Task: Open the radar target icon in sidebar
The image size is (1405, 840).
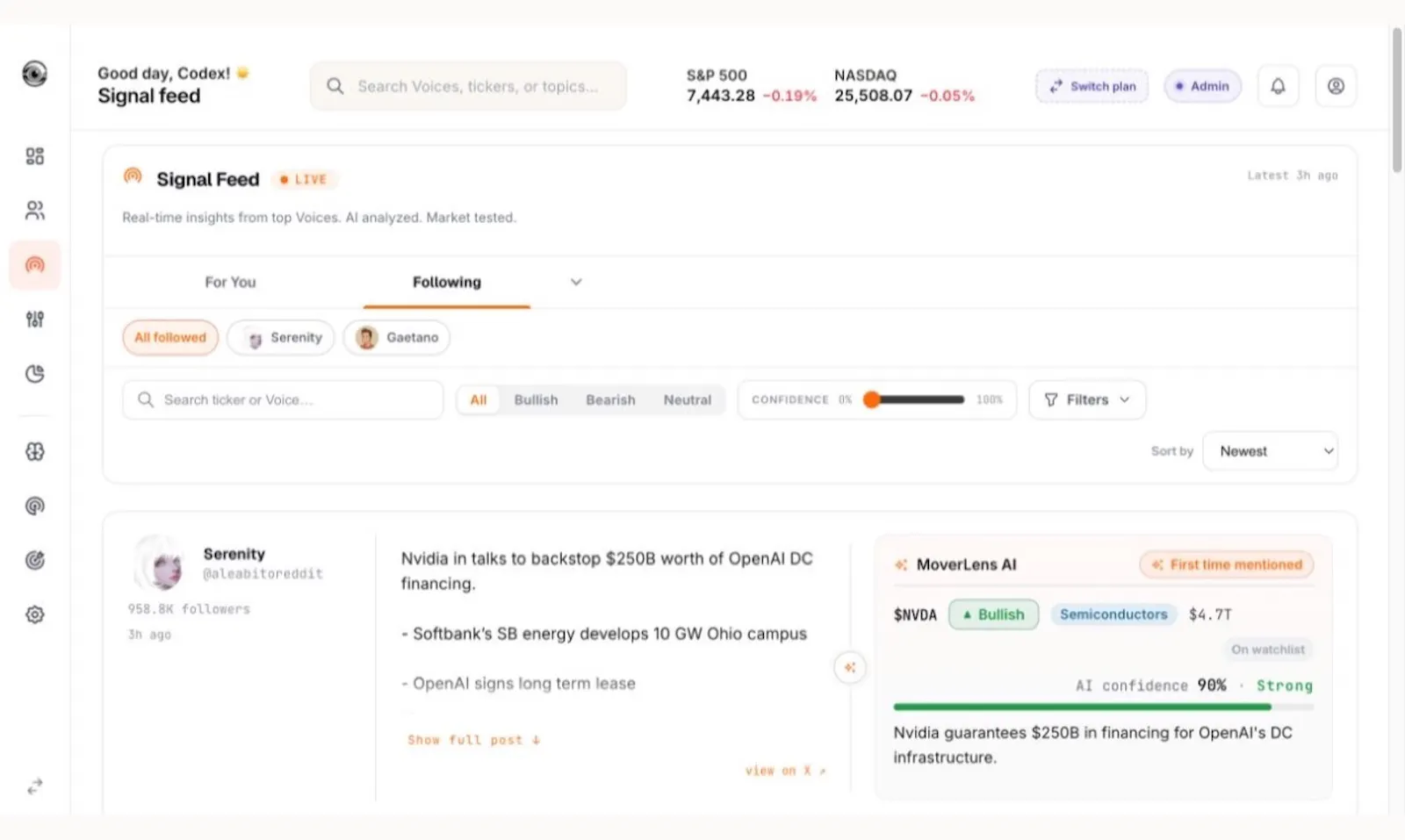Action: tap(34, 506)
